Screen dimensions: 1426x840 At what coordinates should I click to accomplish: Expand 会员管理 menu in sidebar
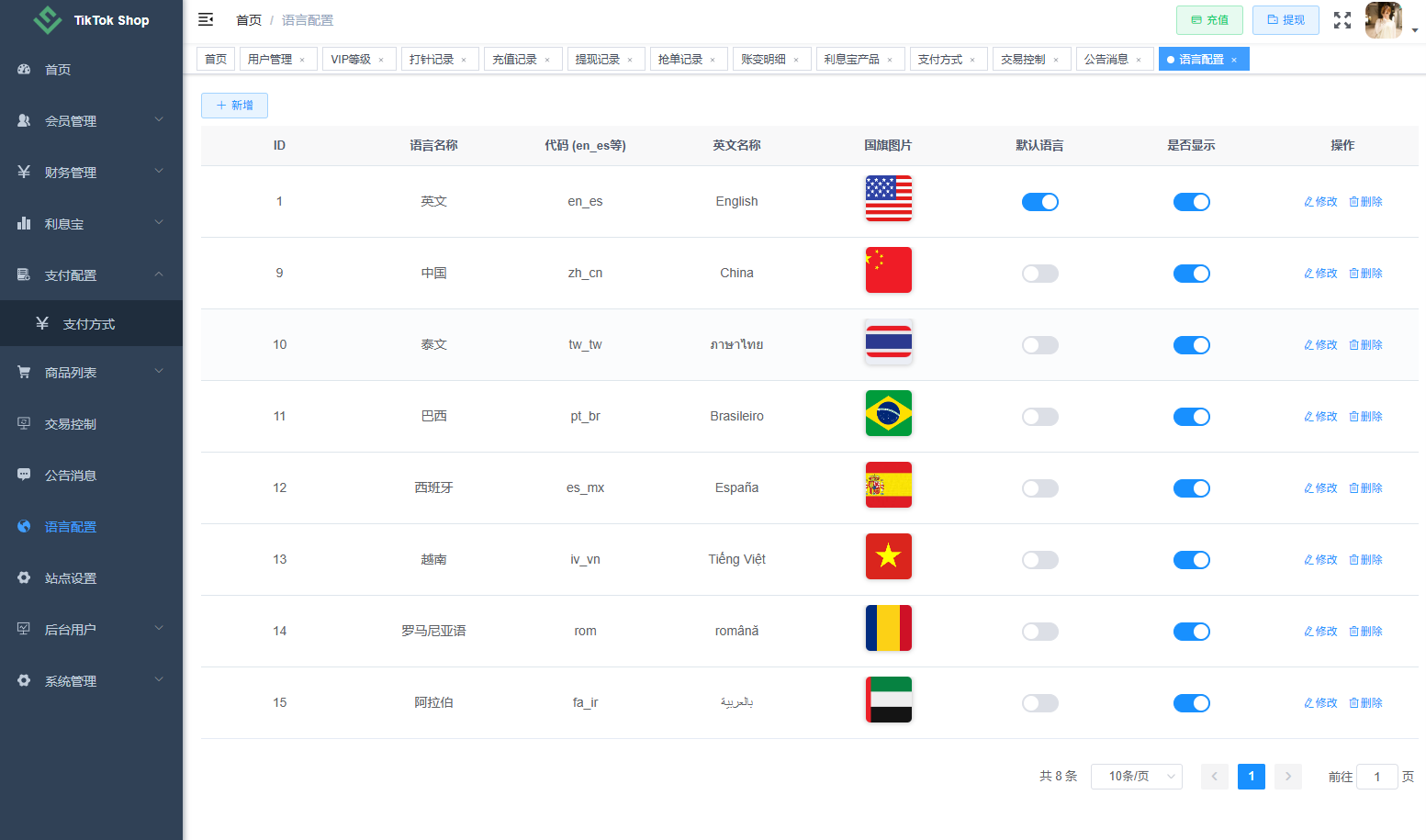tap(91, 121)
